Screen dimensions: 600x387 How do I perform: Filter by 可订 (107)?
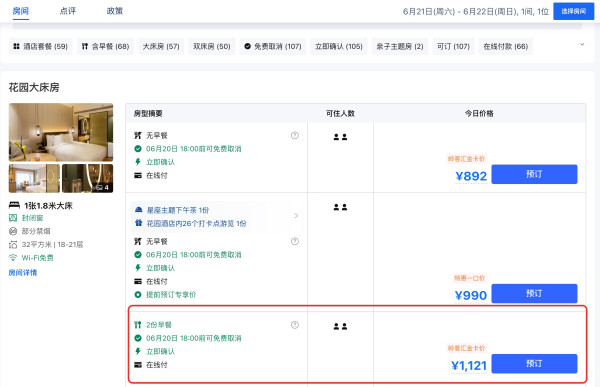point(453,46)
